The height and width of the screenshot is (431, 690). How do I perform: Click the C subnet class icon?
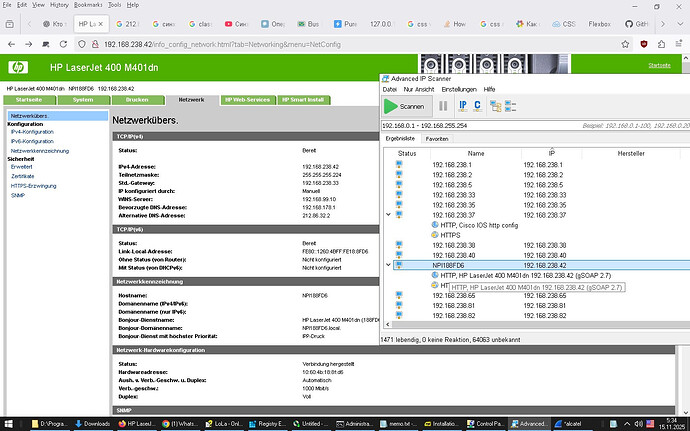coord(477,105)
